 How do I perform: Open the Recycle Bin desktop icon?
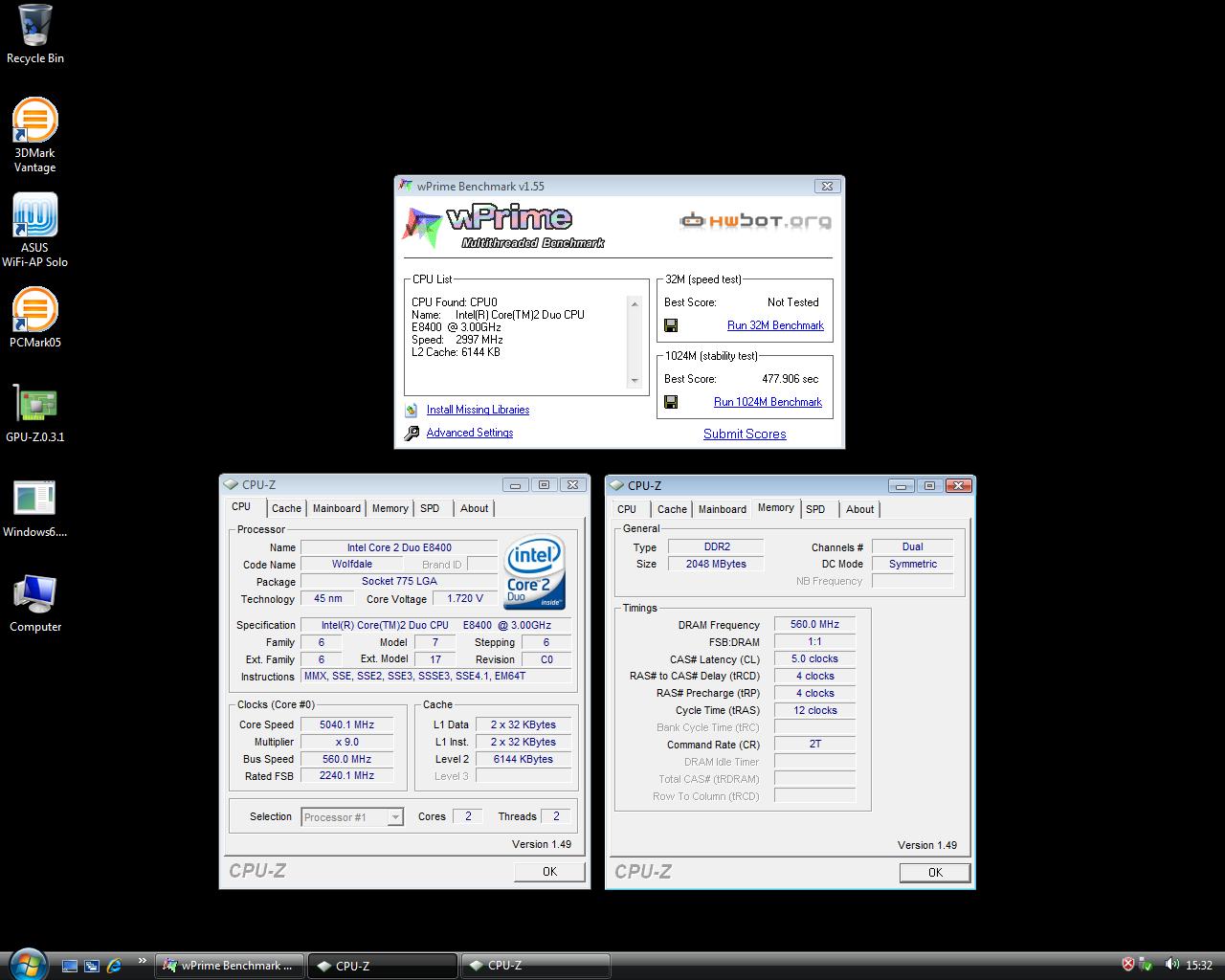35,34
